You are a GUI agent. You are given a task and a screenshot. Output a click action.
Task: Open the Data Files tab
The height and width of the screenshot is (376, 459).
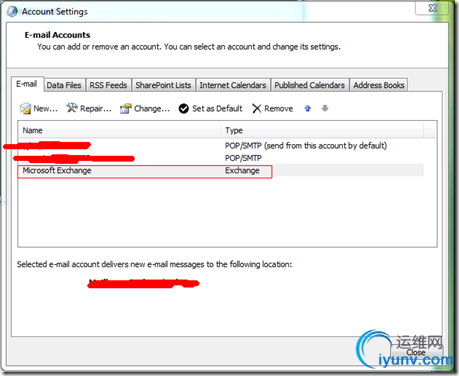point(64,85)
